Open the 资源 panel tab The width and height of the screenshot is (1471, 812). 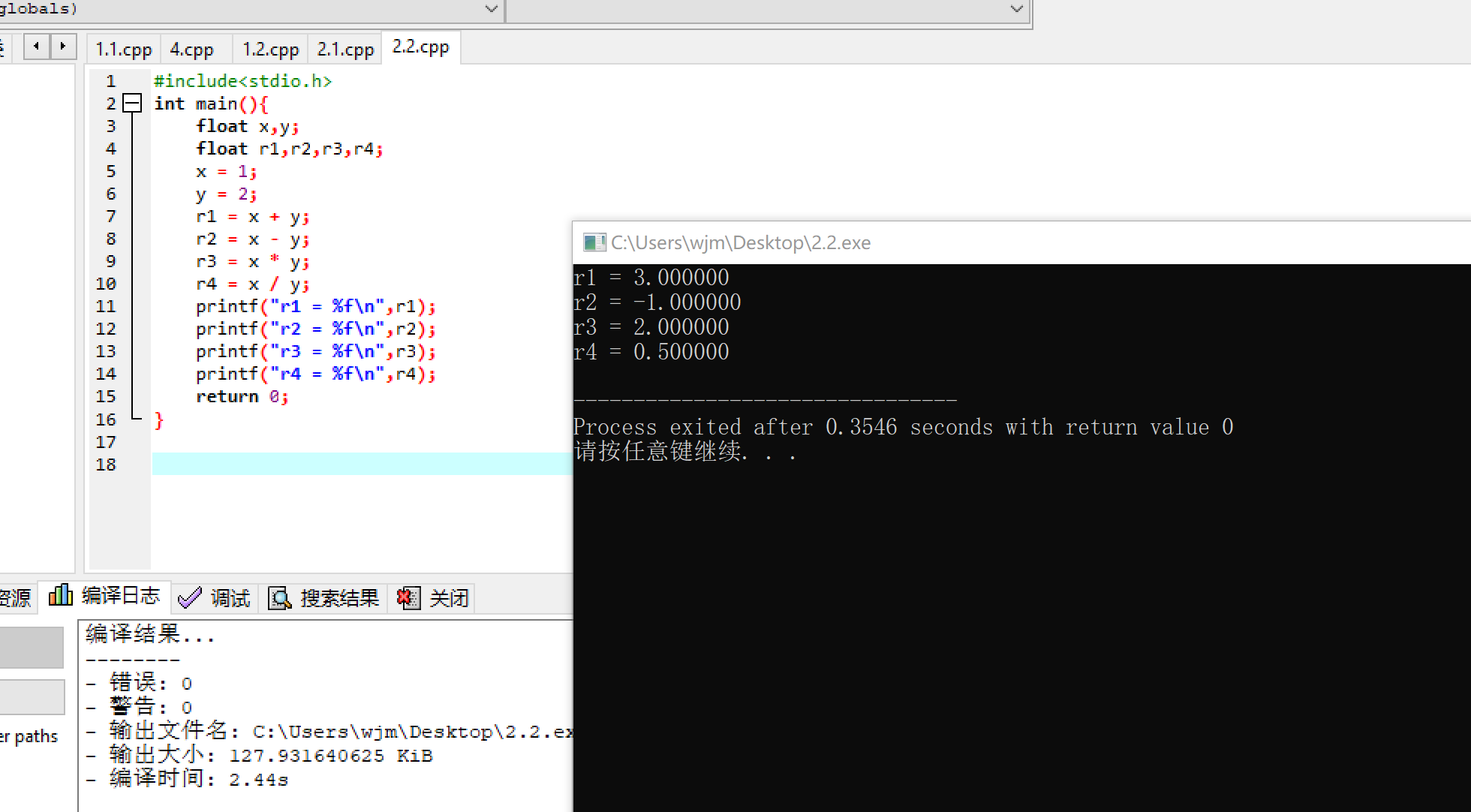coord(15,598)
